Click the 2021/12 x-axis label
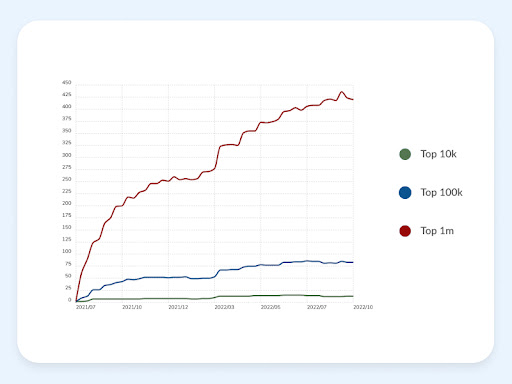 pos(178,307)
